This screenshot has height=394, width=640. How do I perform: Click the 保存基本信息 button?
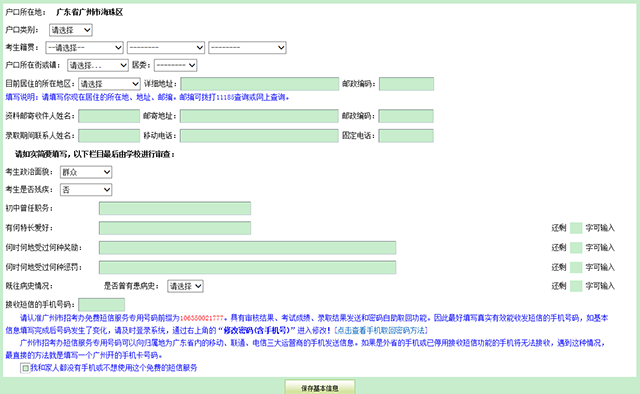pyautogui.click(x=320, y=387)
